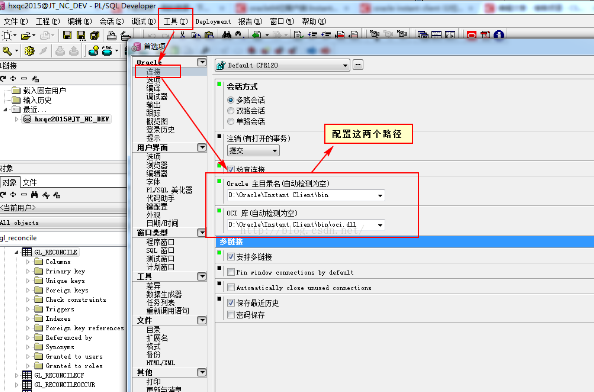
Task: Select the GL_RECONCILE table node
Action: pyautogui.click(x=56, y=252)
